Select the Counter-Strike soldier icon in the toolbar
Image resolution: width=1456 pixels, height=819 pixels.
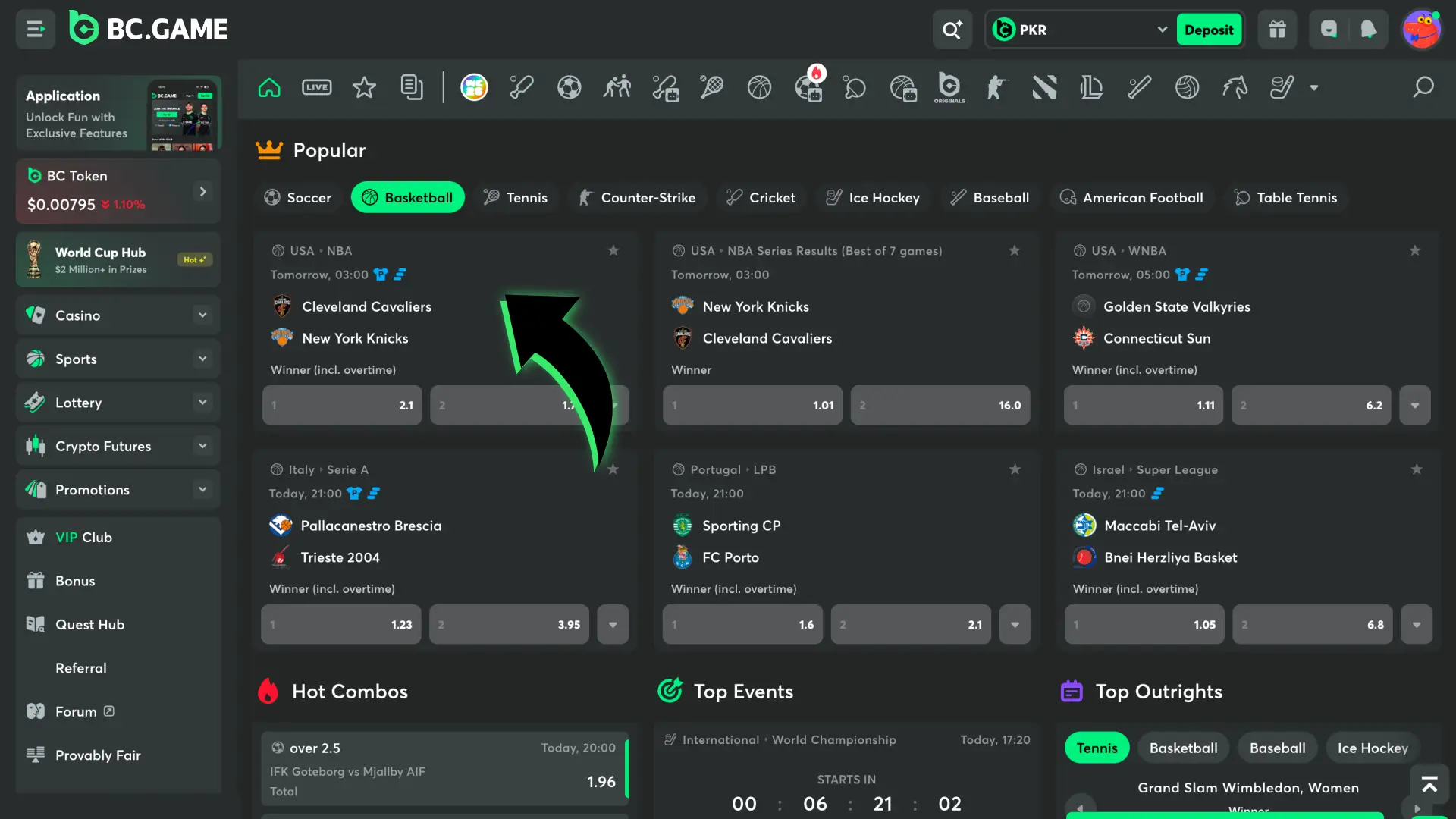coord(996,88)
